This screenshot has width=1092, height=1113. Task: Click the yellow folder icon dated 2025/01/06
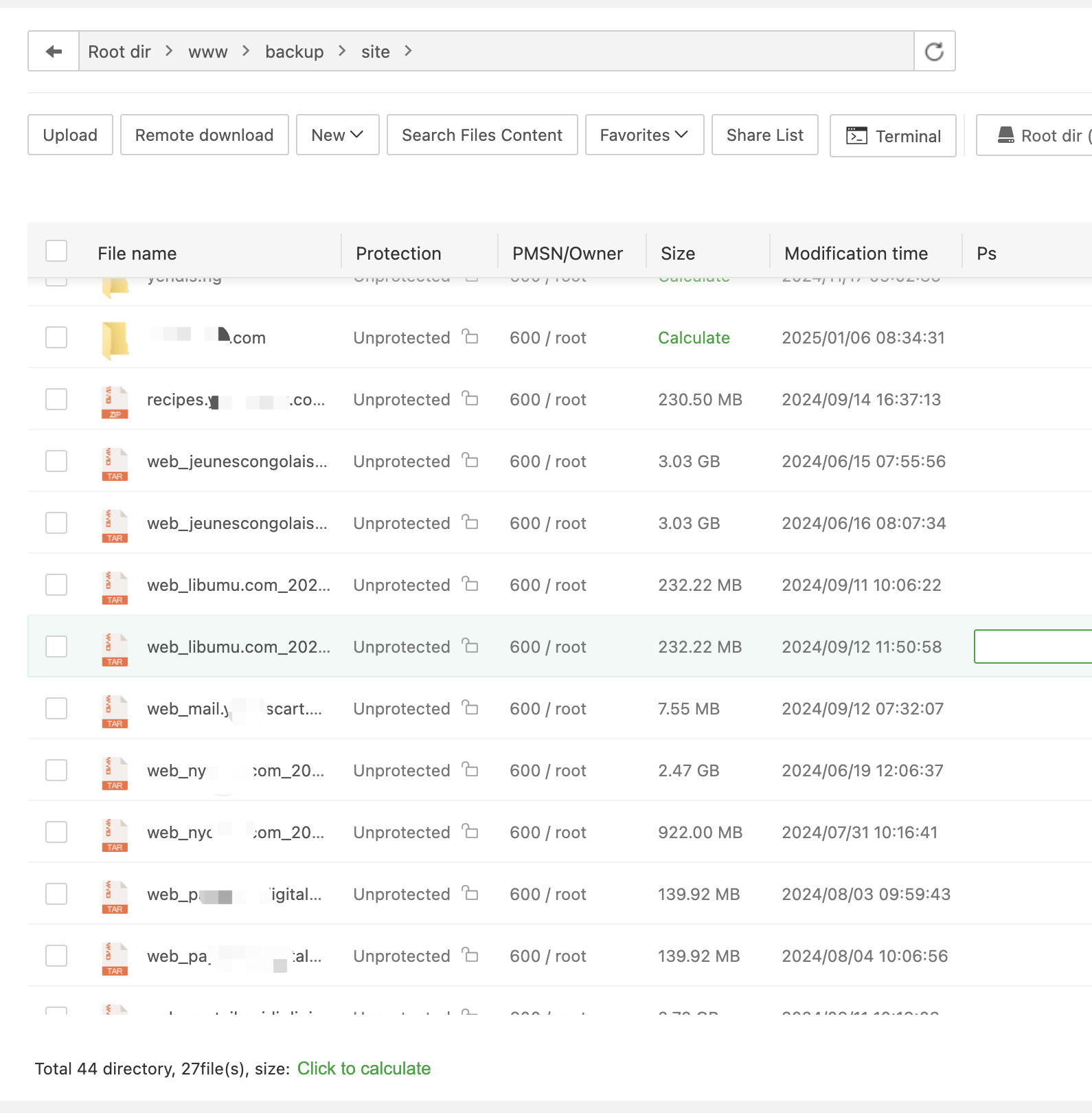[x=115, y=340]
